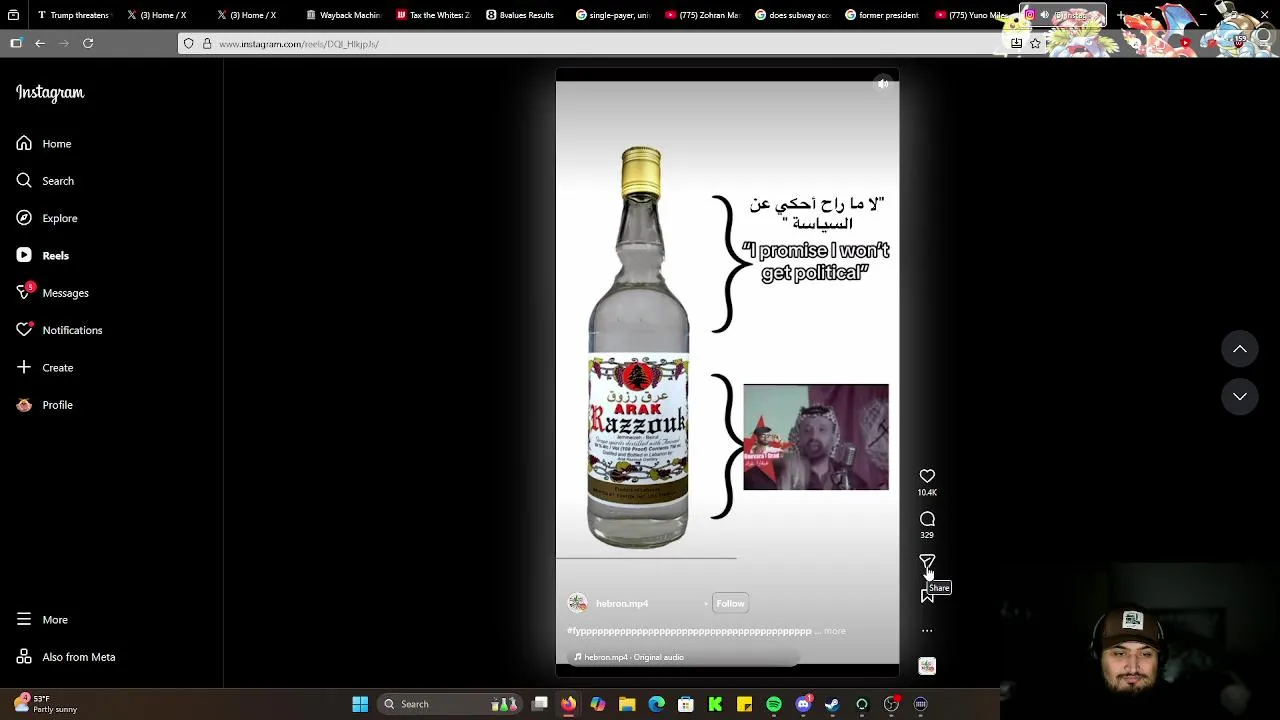Open Discord from the taskbar
Viewport: 1280px width, 720px height.
803,704
